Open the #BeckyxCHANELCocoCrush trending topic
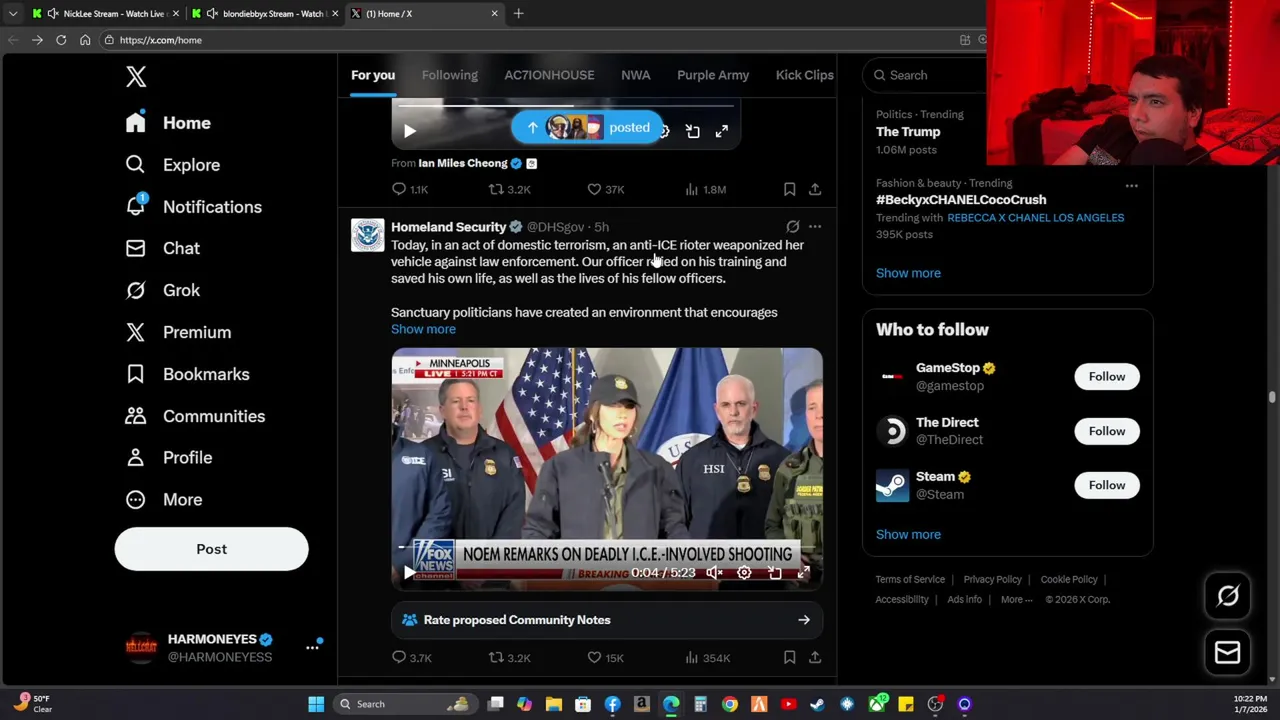1280x720 pixels. click(x=961, y=200)
